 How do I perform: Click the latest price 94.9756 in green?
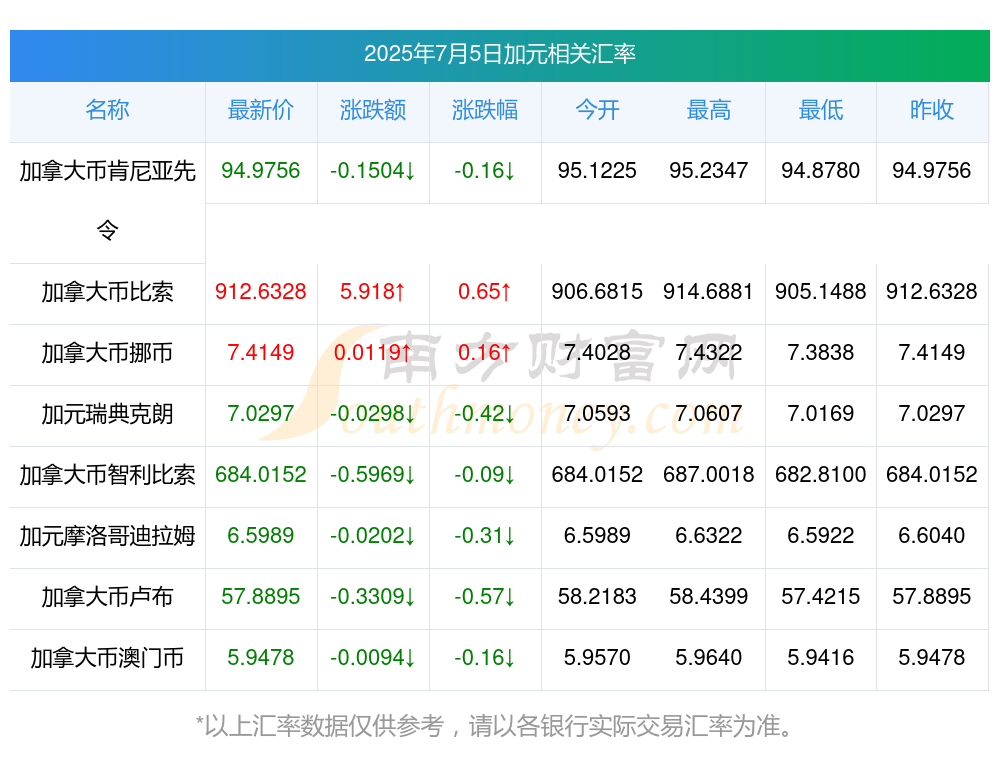coord(261,171)
